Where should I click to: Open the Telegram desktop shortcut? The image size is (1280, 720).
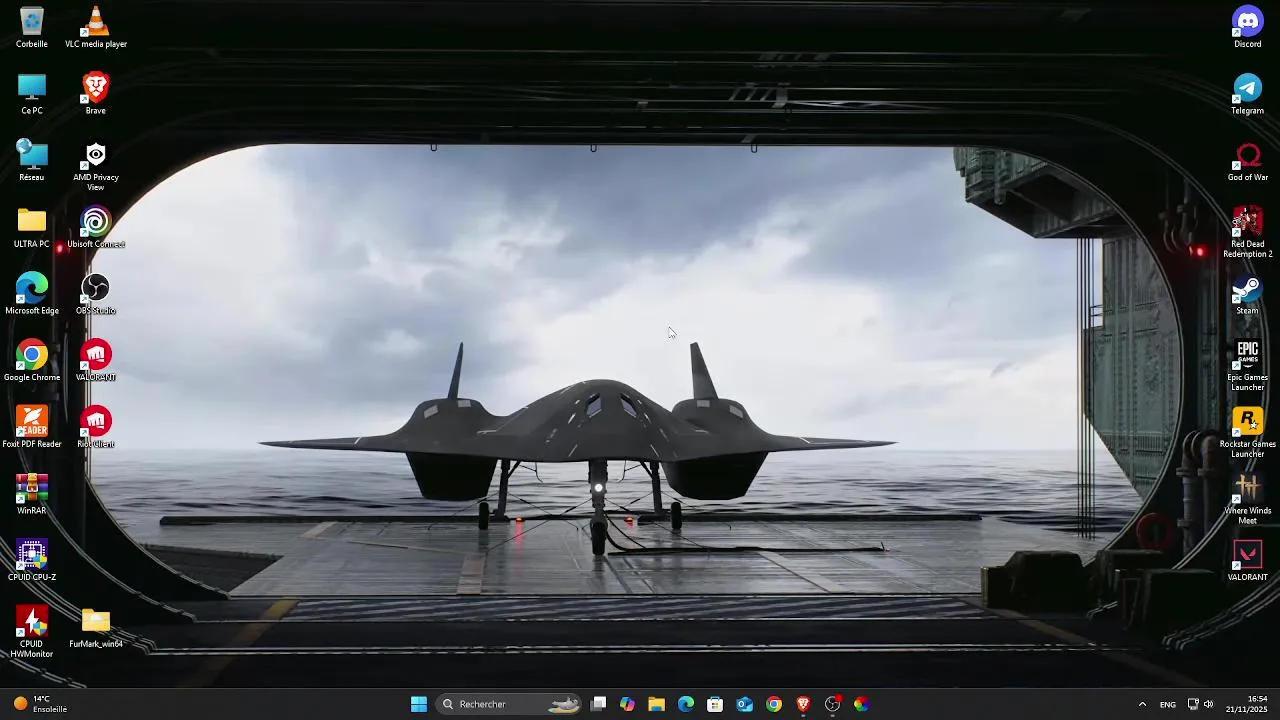[1248, 94]
